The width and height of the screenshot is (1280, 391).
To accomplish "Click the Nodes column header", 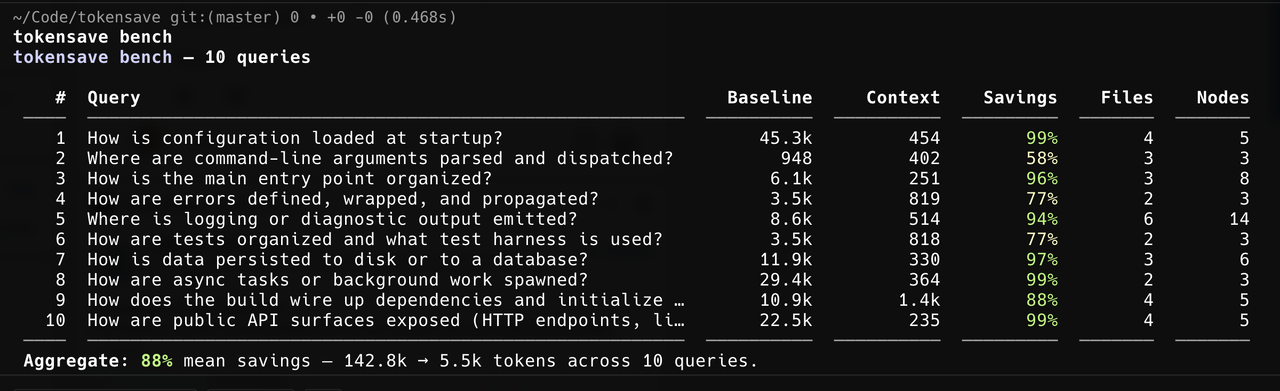I will [x=1223, y=98].
